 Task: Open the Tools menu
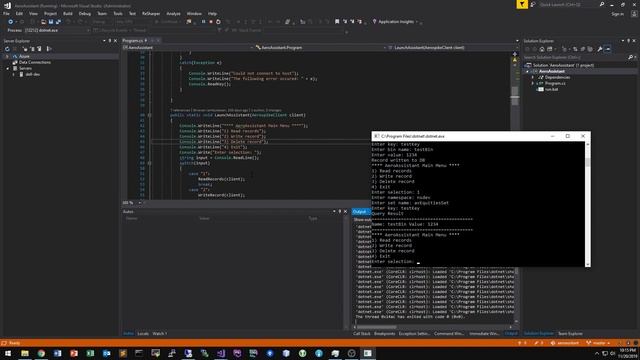(118, 13)
